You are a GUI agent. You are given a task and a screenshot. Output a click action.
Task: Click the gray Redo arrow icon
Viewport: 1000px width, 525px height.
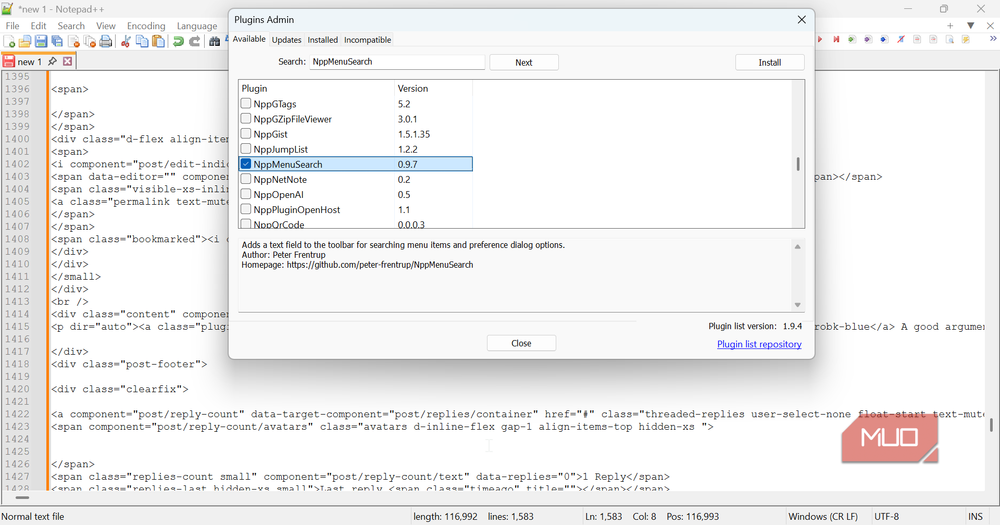coord(195,41)
